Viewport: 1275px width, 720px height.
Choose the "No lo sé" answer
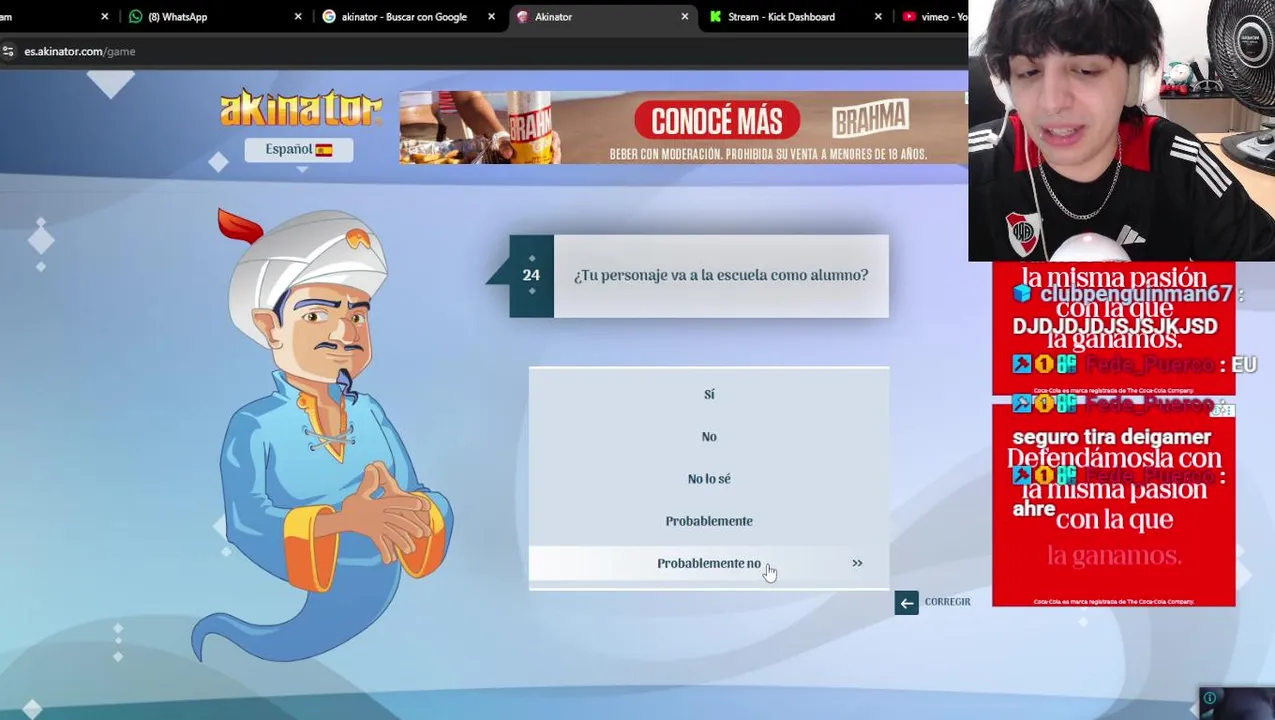pyautogui.click(x=708, y=479)
